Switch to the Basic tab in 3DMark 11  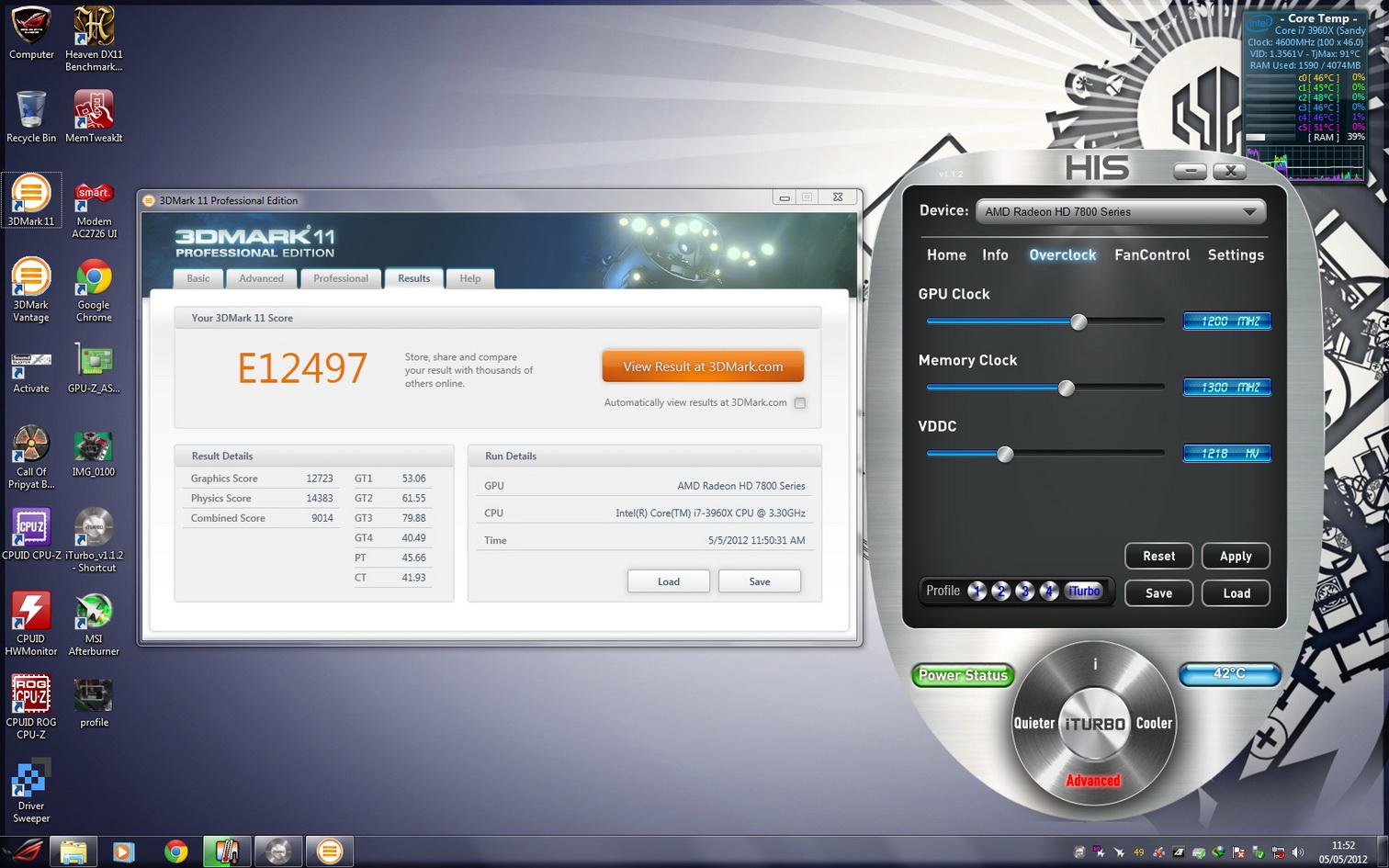(198, 278)
